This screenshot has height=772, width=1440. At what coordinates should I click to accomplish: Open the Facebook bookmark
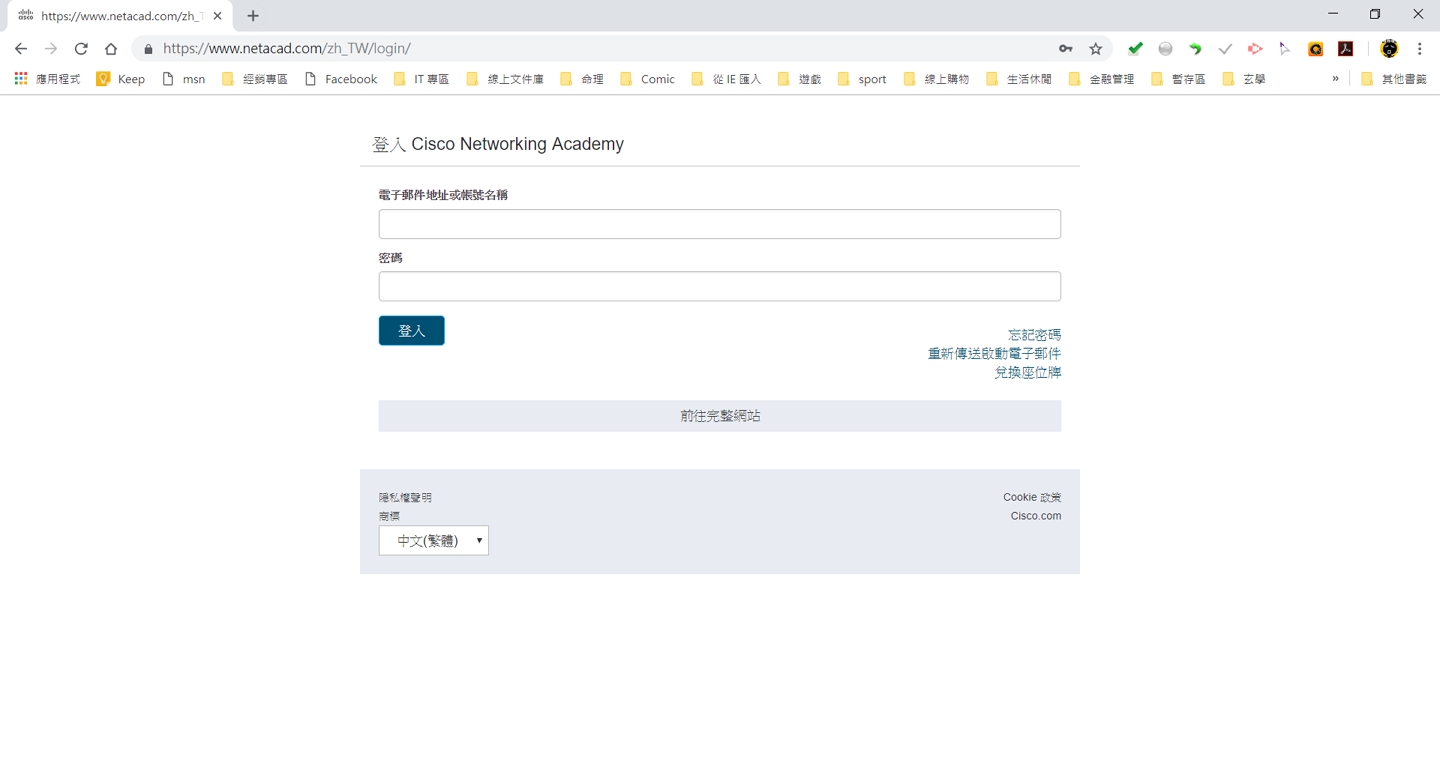(x=340, y=79)
